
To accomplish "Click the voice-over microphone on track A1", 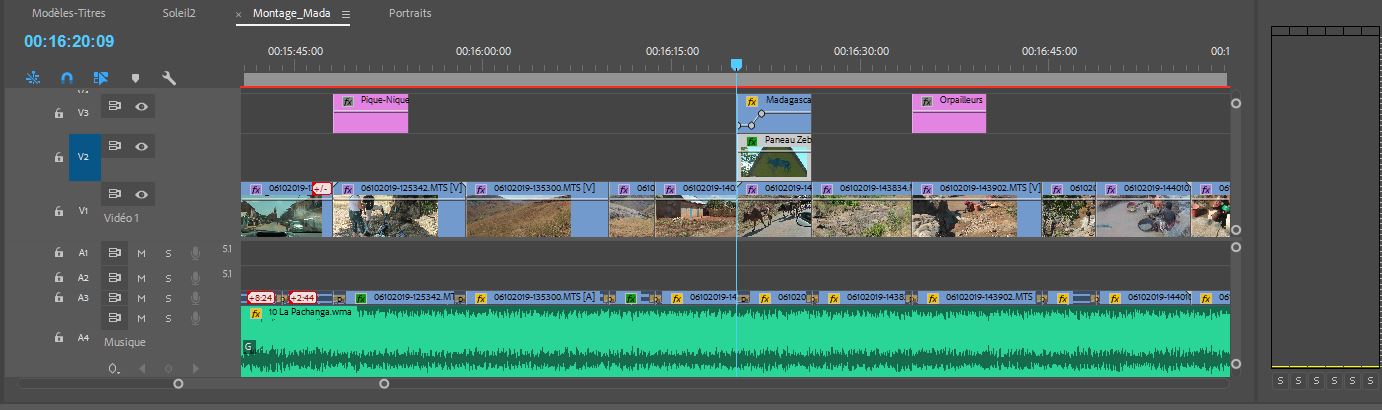I will coord(195,253).
